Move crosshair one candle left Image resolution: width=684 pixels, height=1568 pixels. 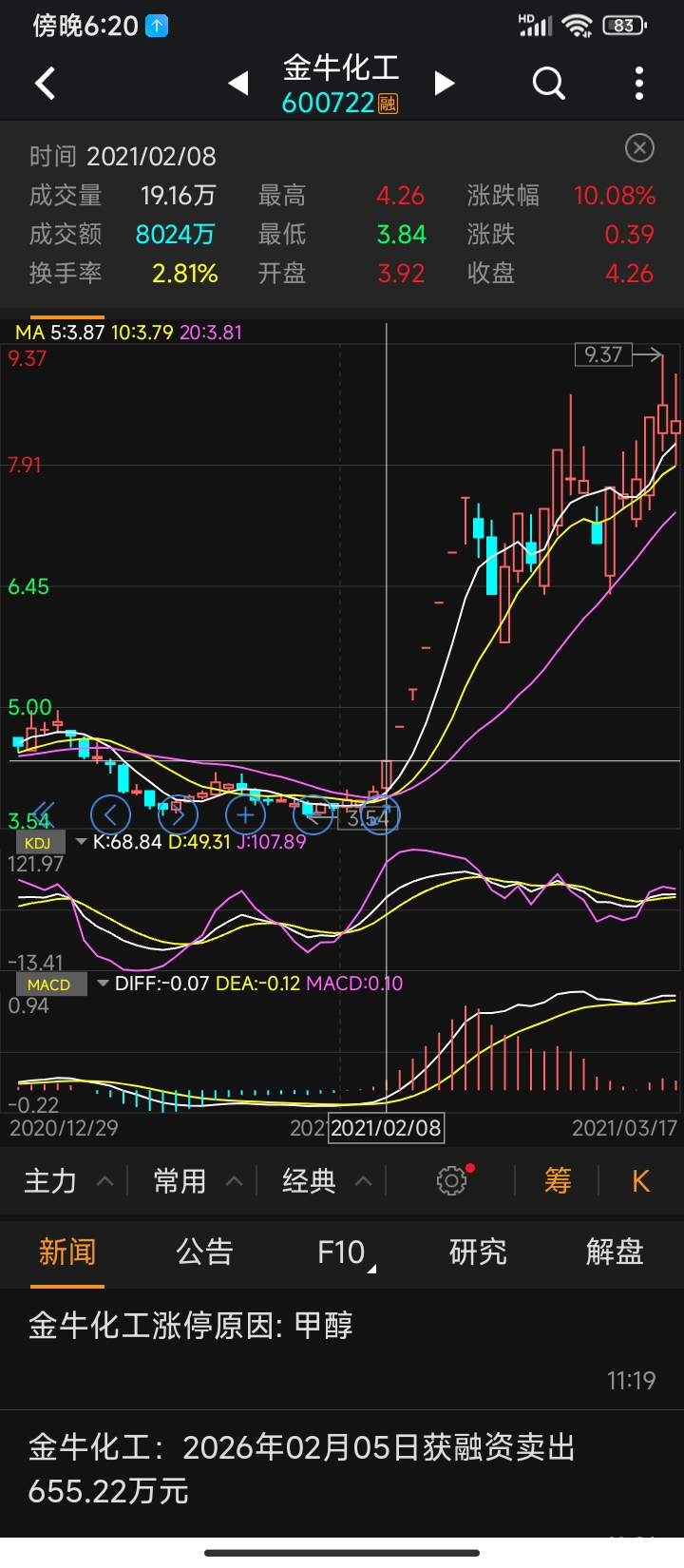[x=110, y=814]
